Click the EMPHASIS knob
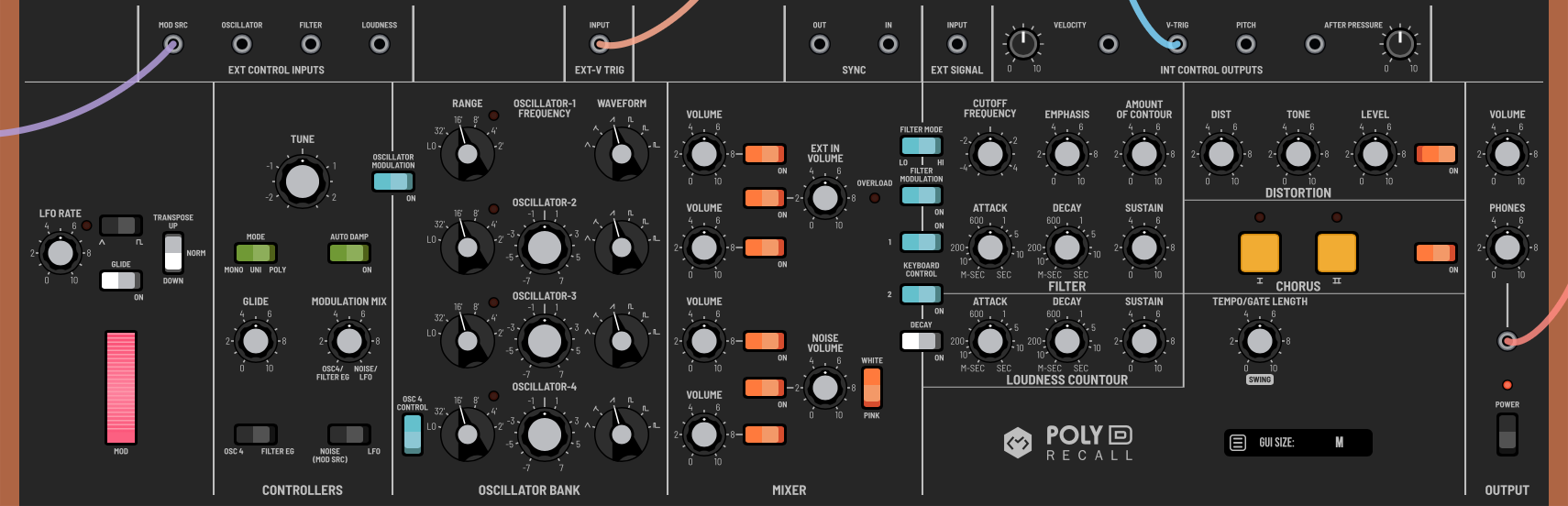 tap(1067, 154)
